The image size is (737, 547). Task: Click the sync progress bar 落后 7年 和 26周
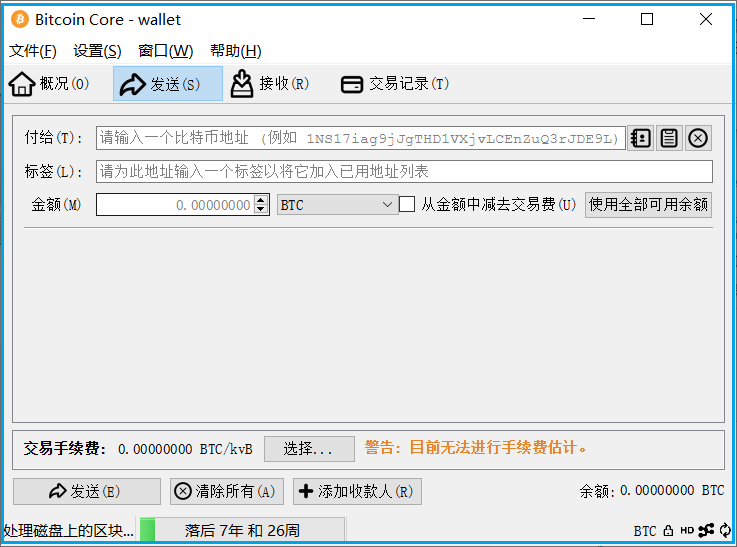(x=242, y=531)
